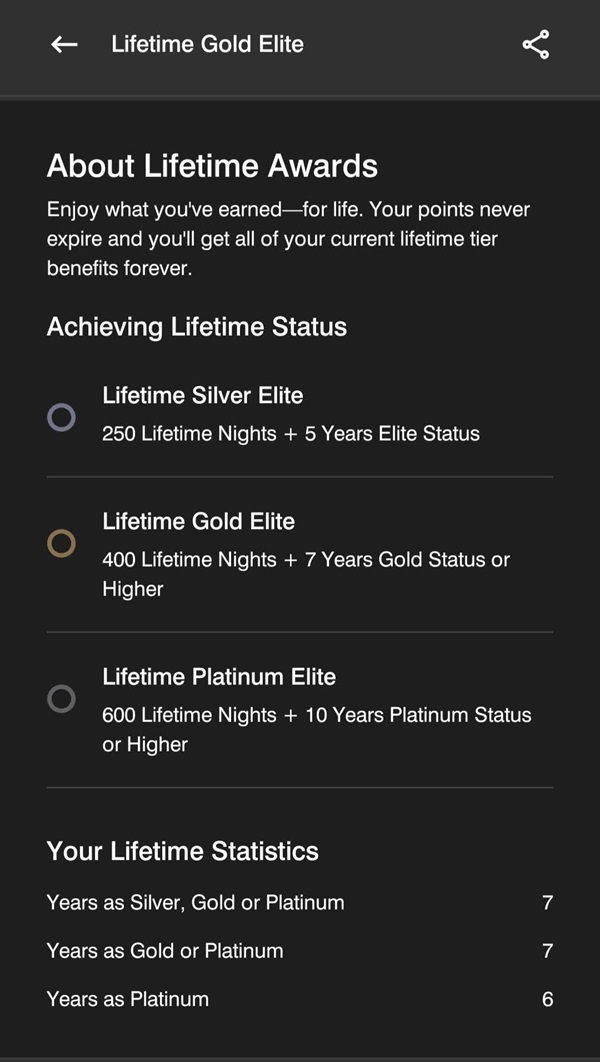The height and width of the screenshot is (1062, 600).
Task: Expand the Lifetime Silver Elite requirements row
Action: (300, 414)
